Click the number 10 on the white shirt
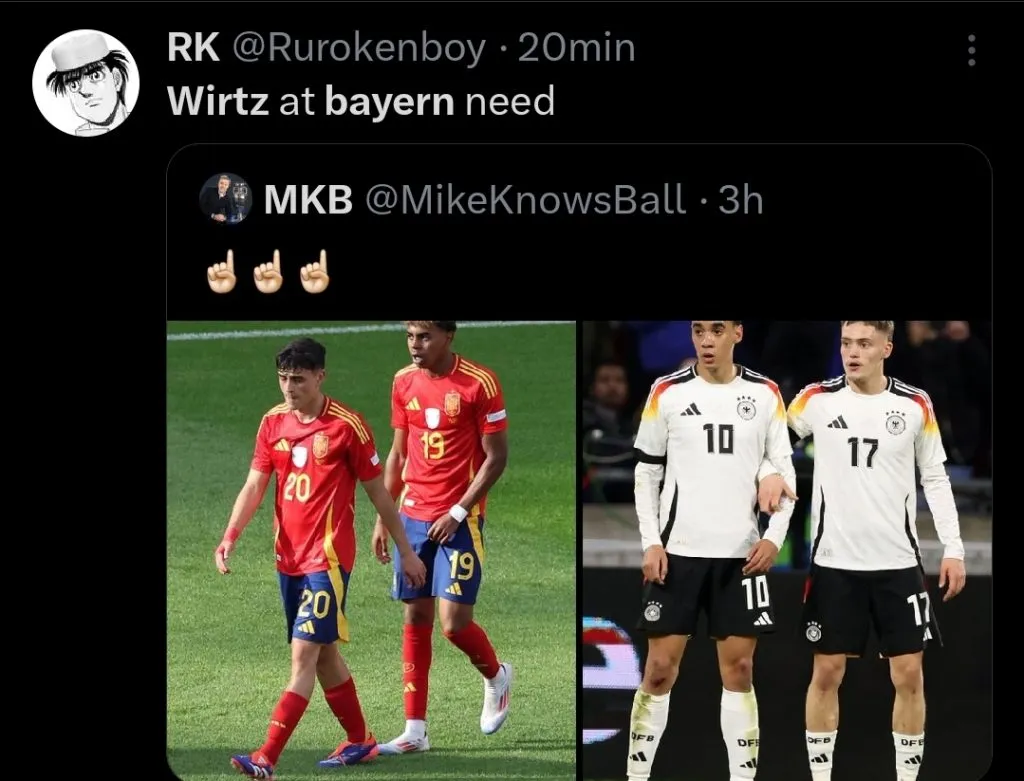This screenshot has width=1024, height=781. 718,438
